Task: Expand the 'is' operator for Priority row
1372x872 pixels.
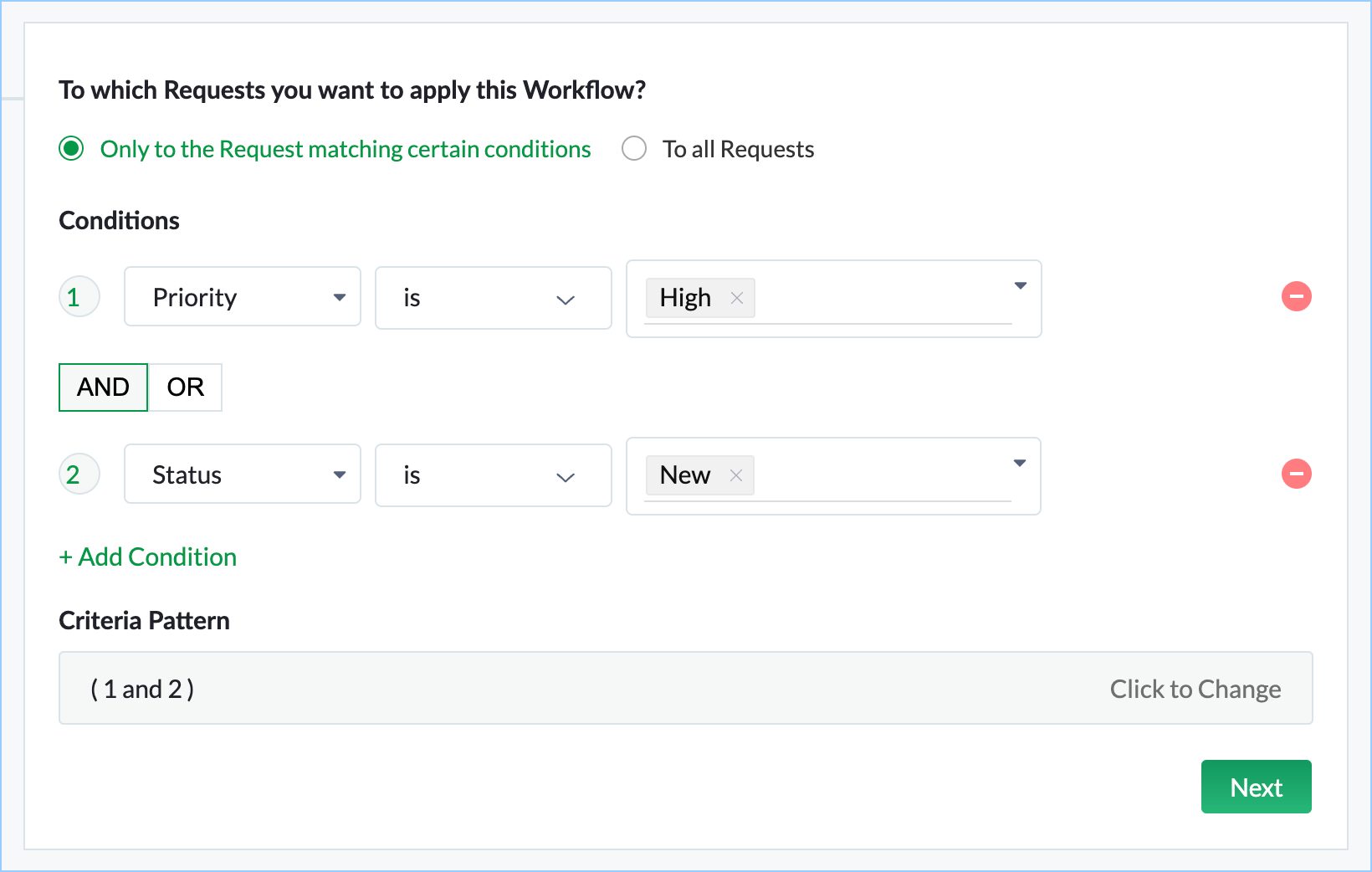Action: pos(493,298)
